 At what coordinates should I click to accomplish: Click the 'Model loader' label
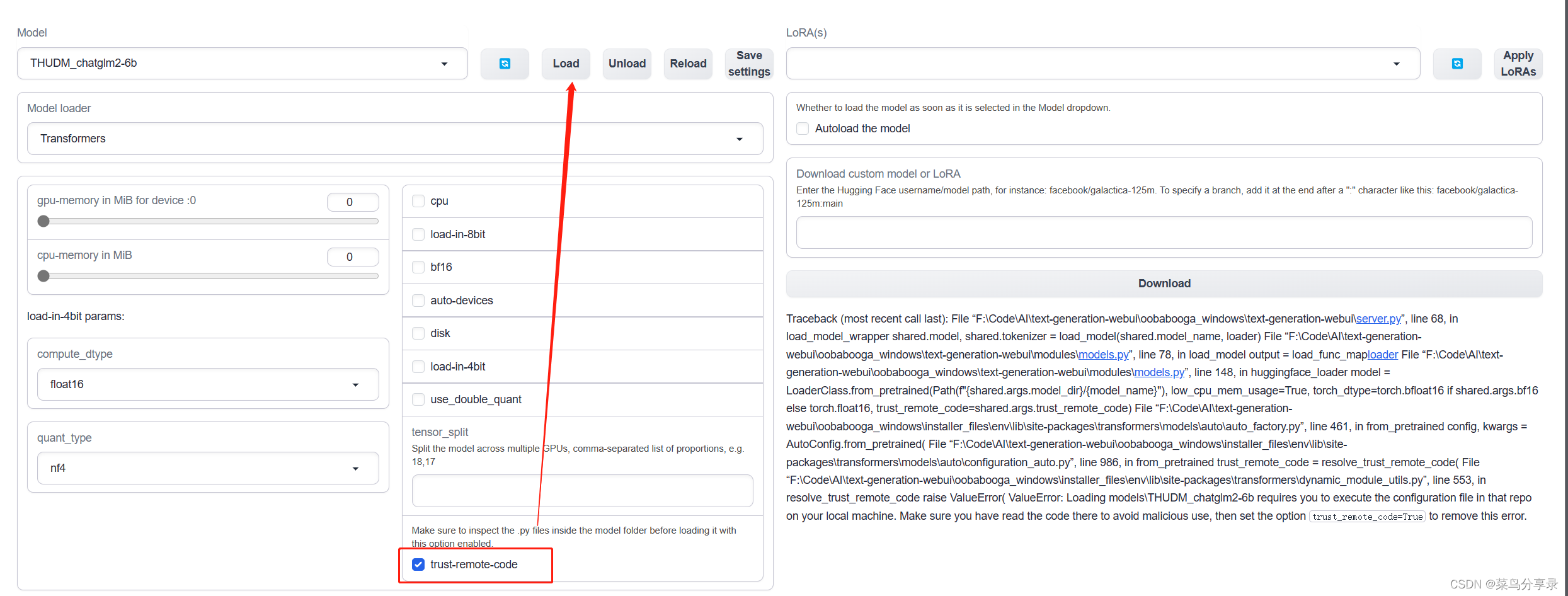click(59, 108)
